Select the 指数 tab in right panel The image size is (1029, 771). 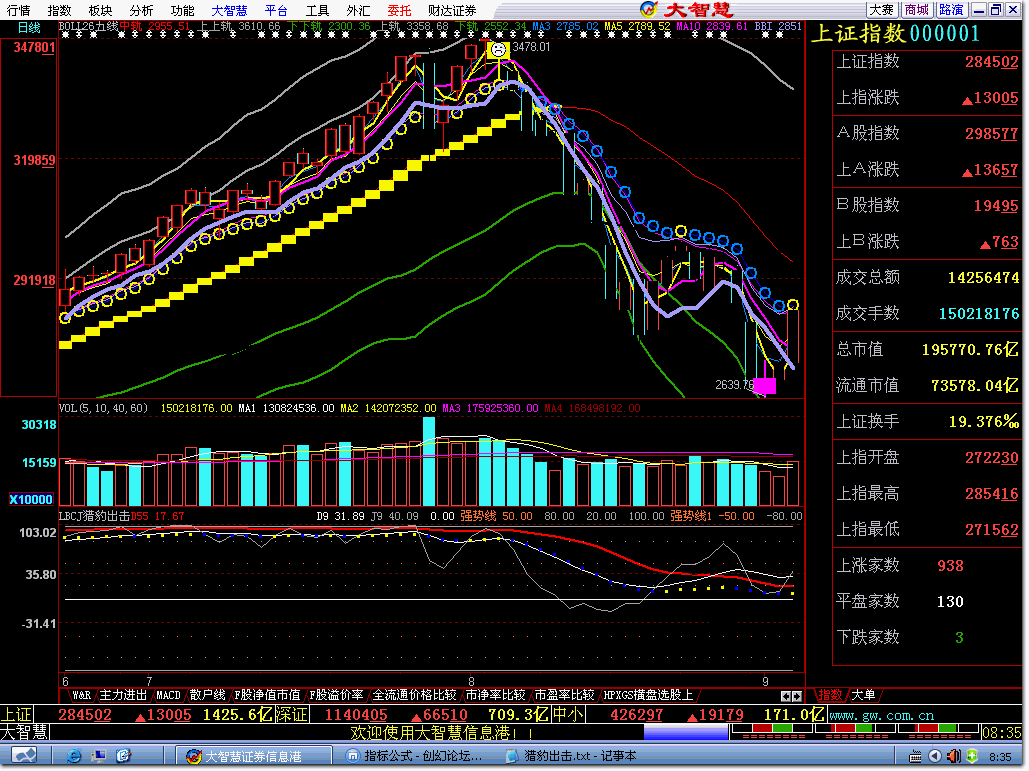point(830,696)
